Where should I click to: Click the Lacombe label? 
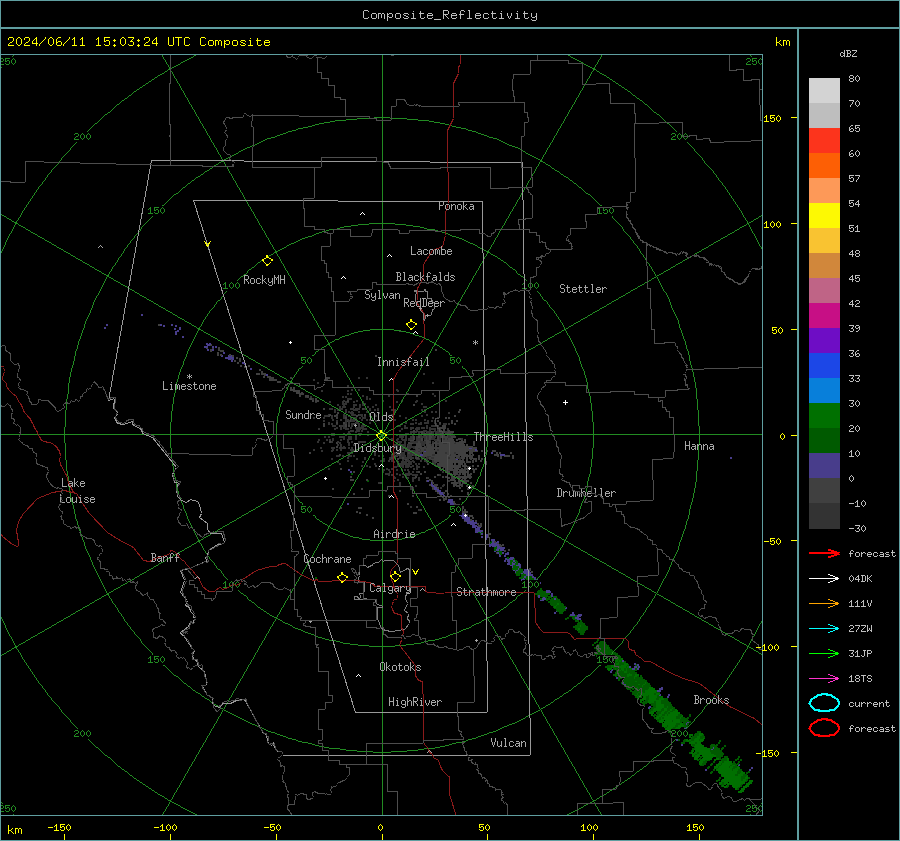pos(431,251)
